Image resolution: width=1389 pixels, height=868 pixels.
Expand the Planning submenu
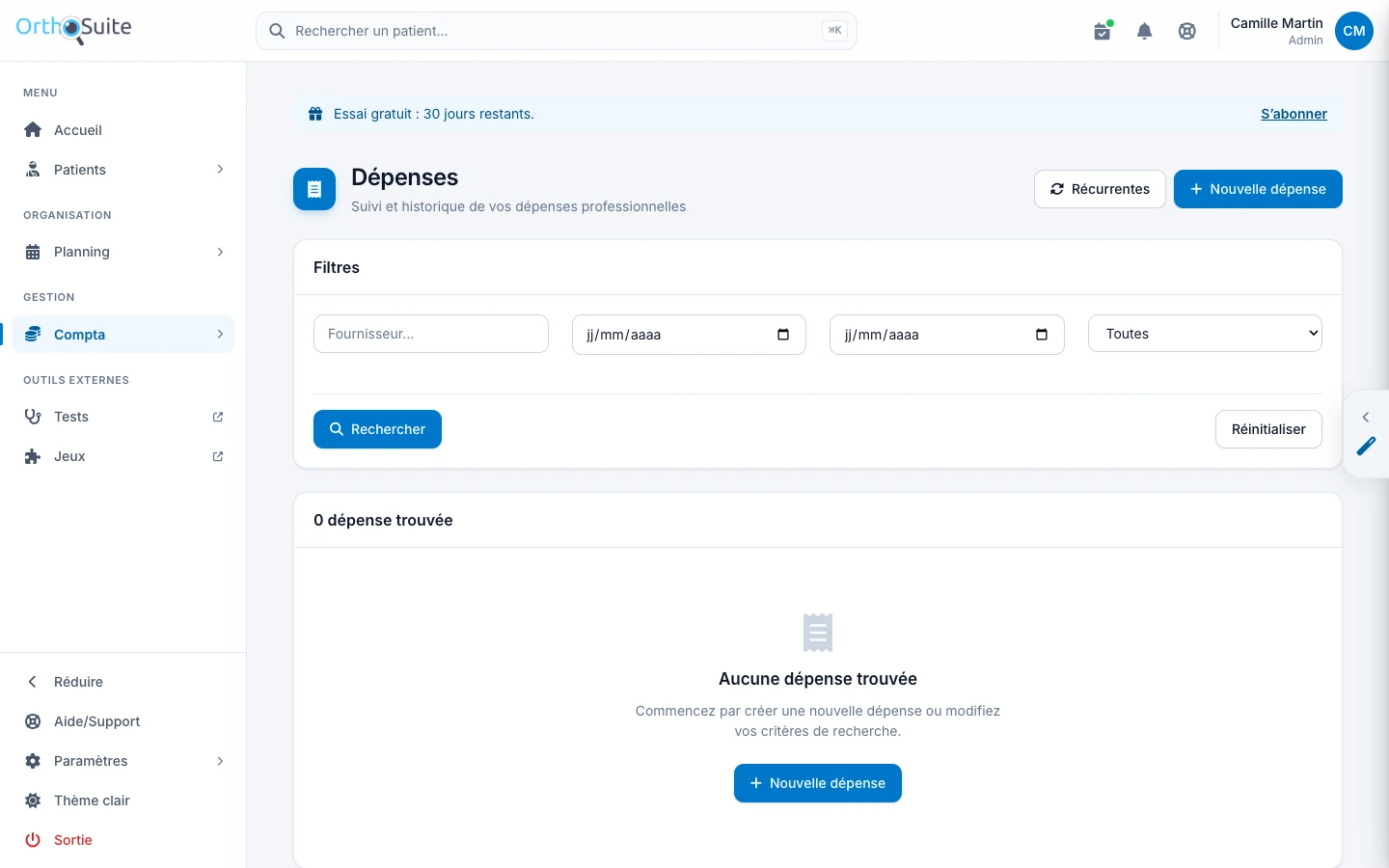123,252
